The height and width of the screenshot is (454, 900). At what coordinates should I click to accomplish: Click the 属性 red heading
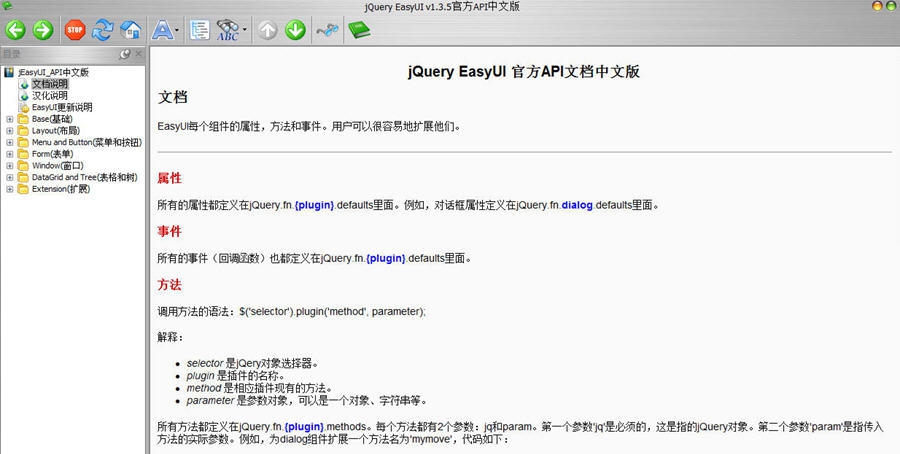[169, 179]
